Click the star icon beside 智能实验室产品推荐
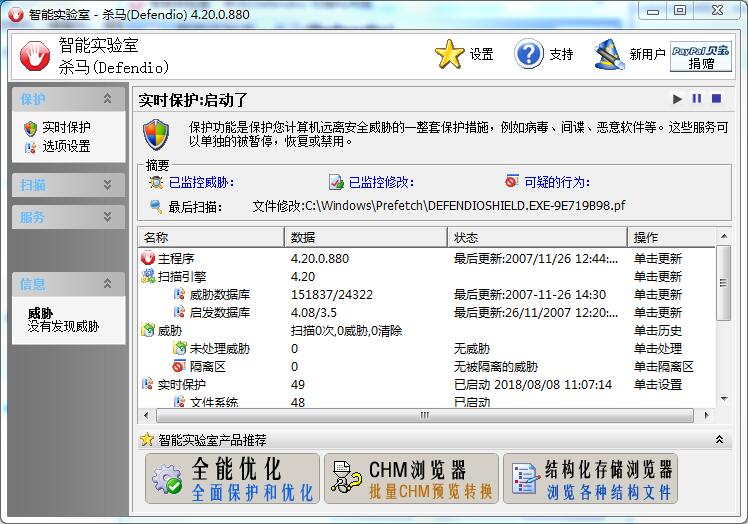Screen dimensions: 748x524 pyautogui.click(x=147, y=440)
